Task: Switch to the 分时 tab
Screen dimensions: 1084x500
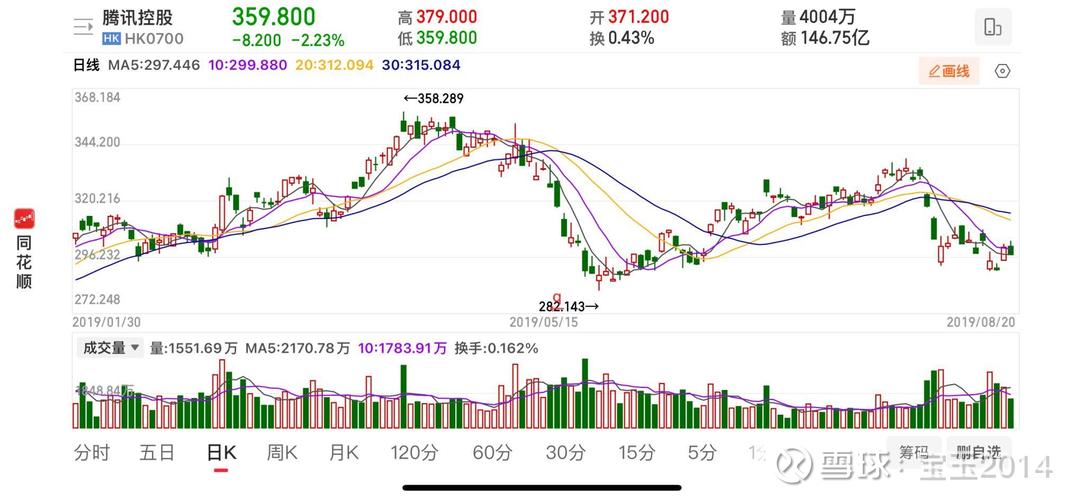Action: 91,452
